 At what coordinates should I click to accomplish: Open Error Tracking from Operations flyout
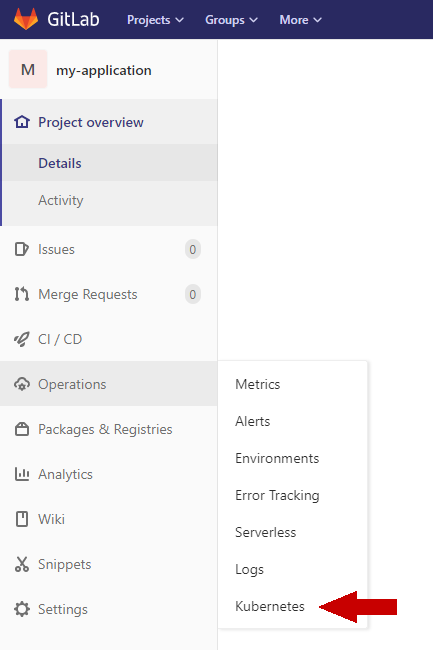pyautogui.click(x=277, y=495)
